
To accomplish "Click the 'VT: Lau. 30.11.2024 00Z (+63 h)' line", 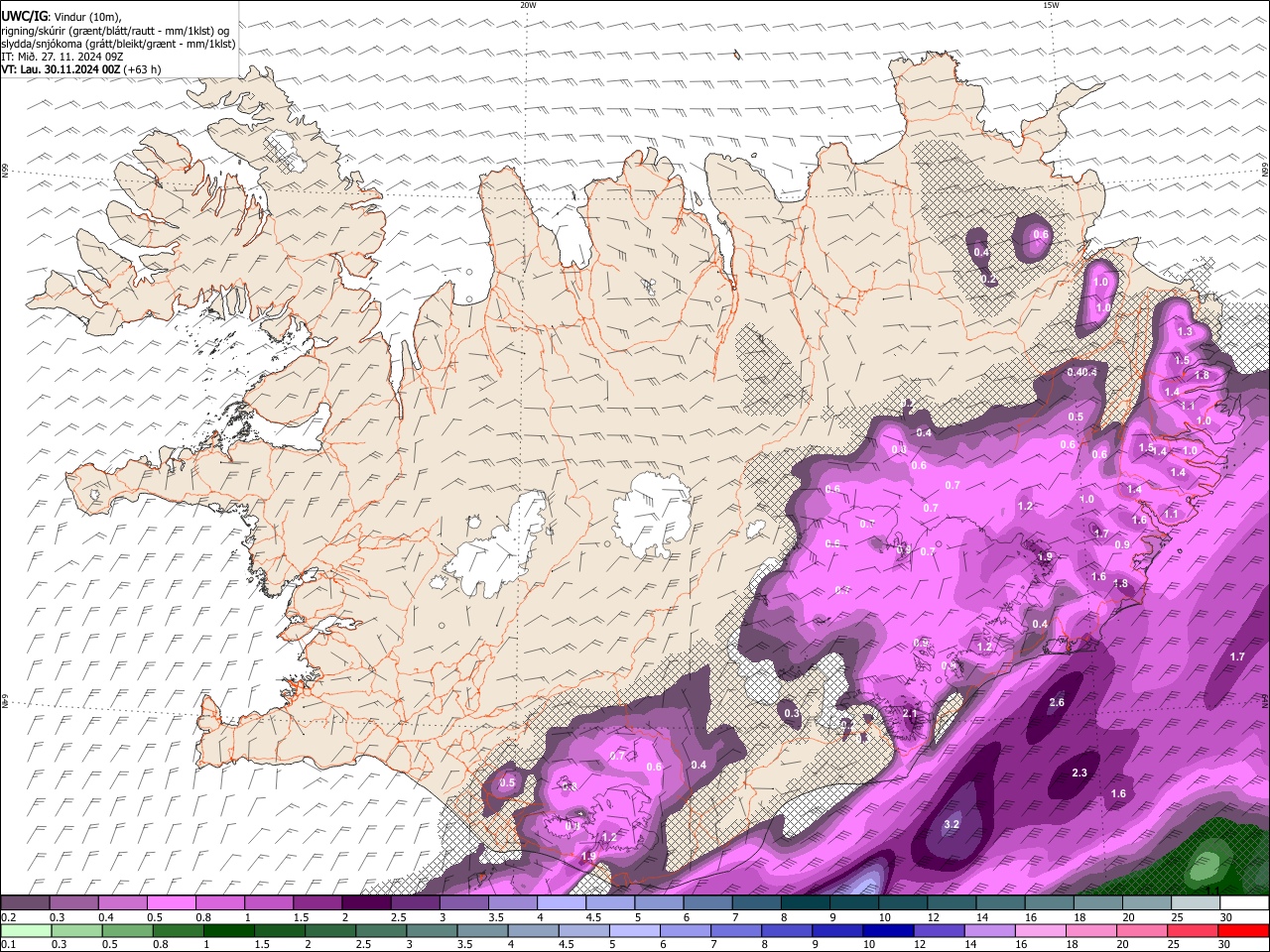I will 81,69.
